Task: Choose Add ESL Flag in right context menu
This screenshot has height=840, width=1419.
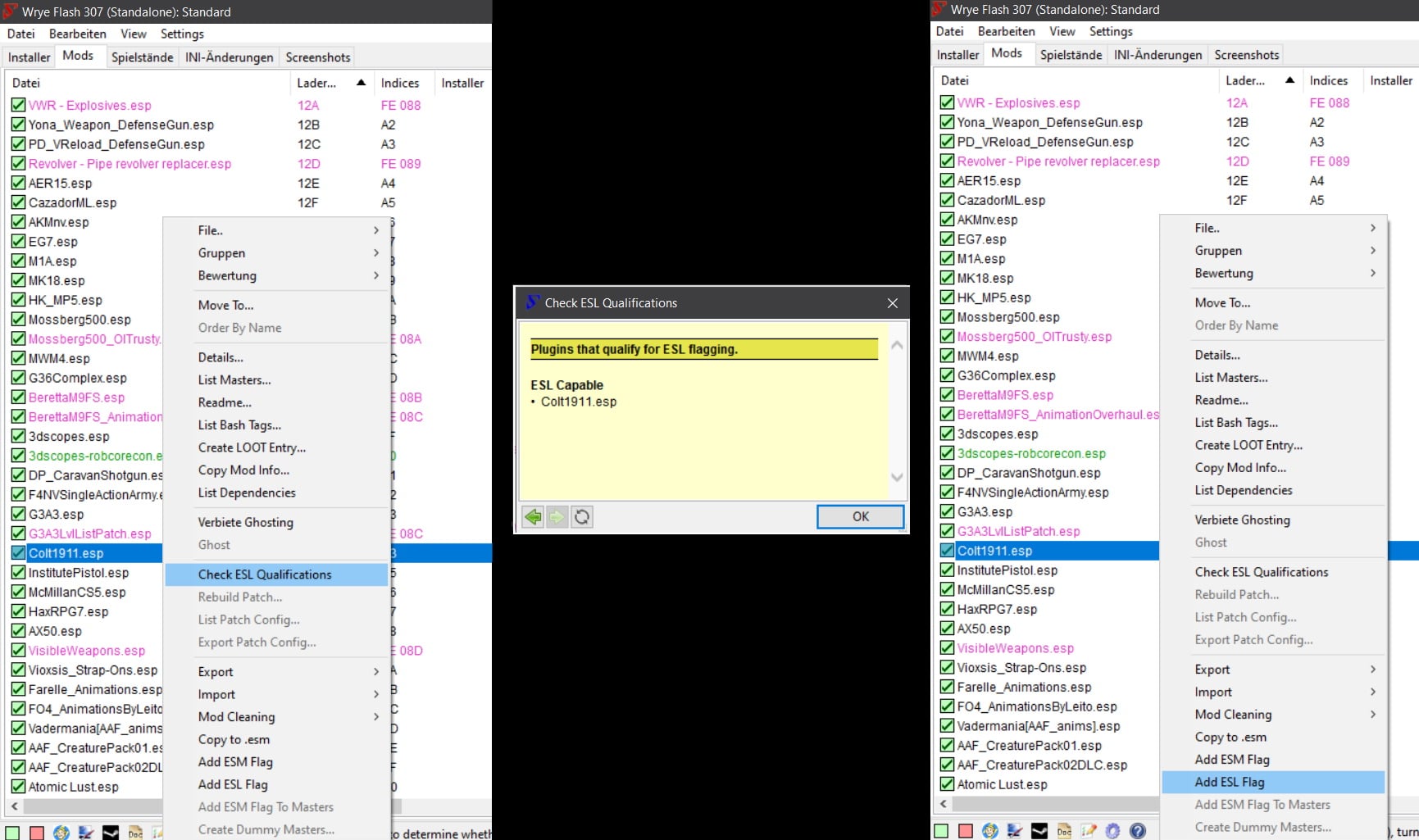Action: [1274, 782]
